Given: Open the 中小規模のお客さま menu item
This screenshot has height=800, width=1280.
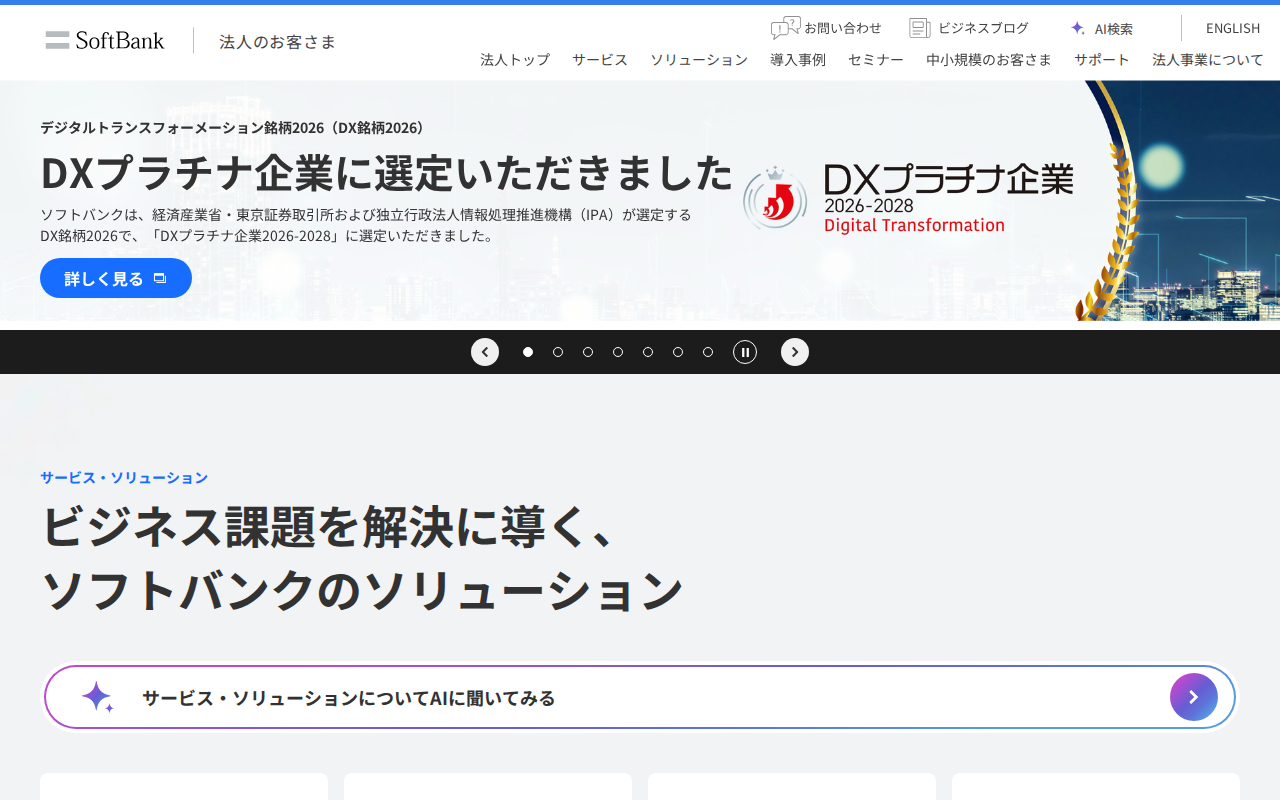Looking at the screenshot, I should [989, 59].
